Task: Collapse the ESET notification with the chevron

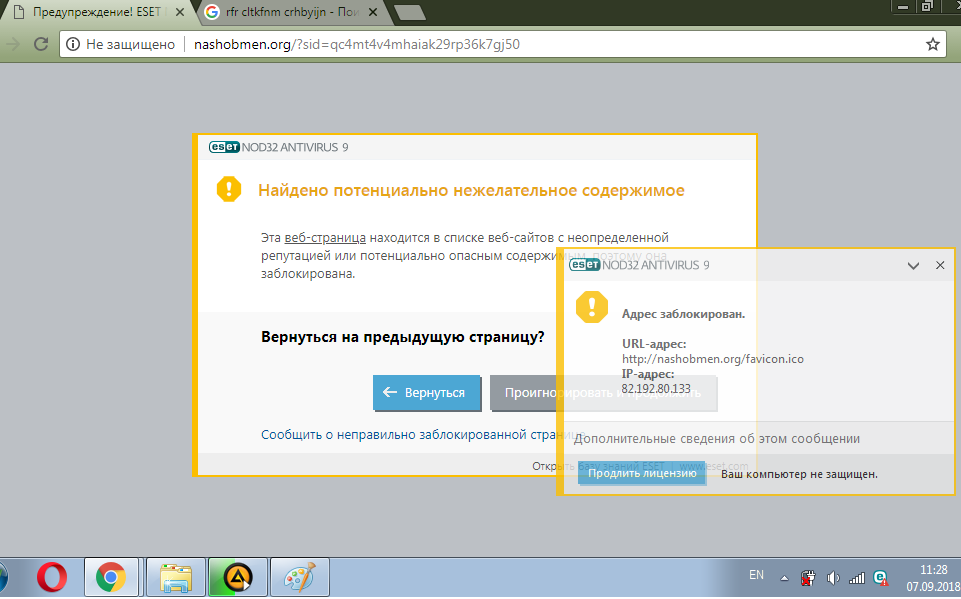Action: [912, 266]
